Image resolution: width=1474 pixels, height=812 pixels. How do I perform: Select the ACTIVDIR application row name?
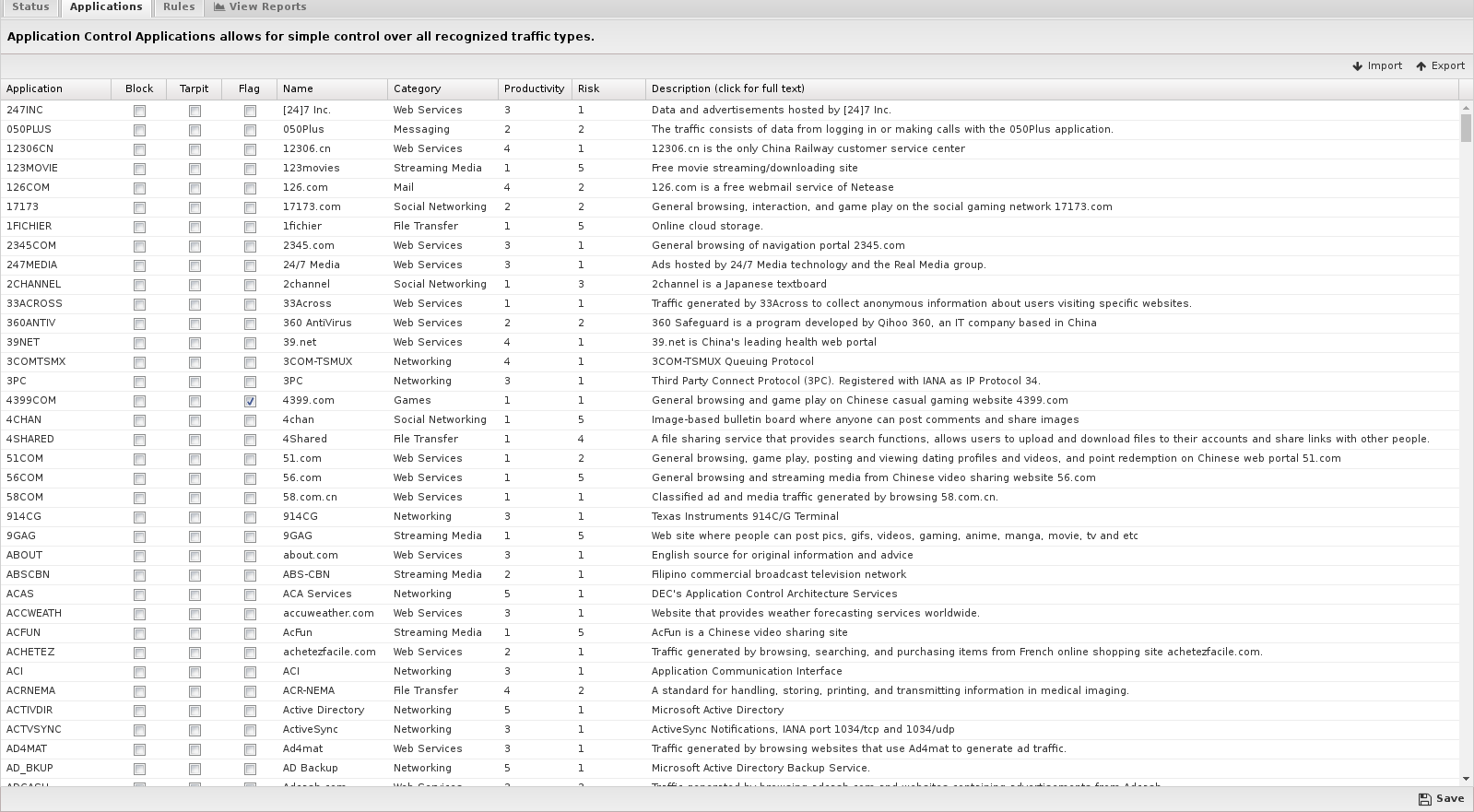(x=29, y=711)
